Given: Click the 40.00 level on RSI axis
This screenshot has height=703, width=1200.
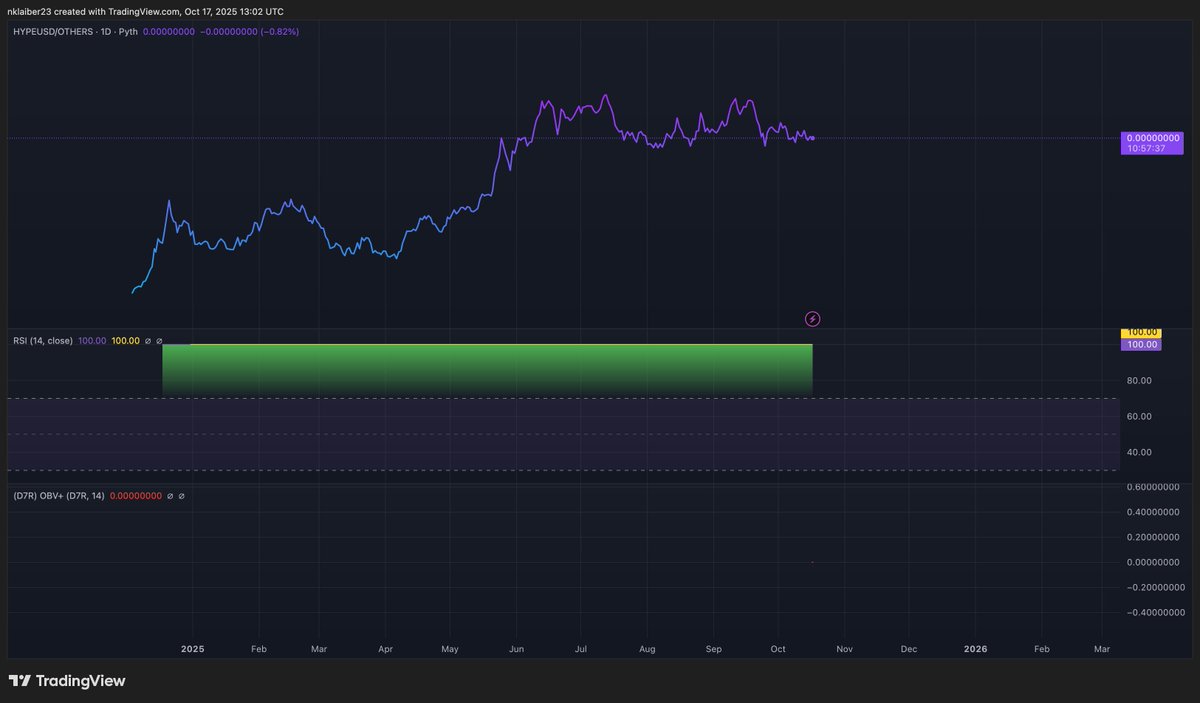Looking at the screenshot, I should point(1139,452).
